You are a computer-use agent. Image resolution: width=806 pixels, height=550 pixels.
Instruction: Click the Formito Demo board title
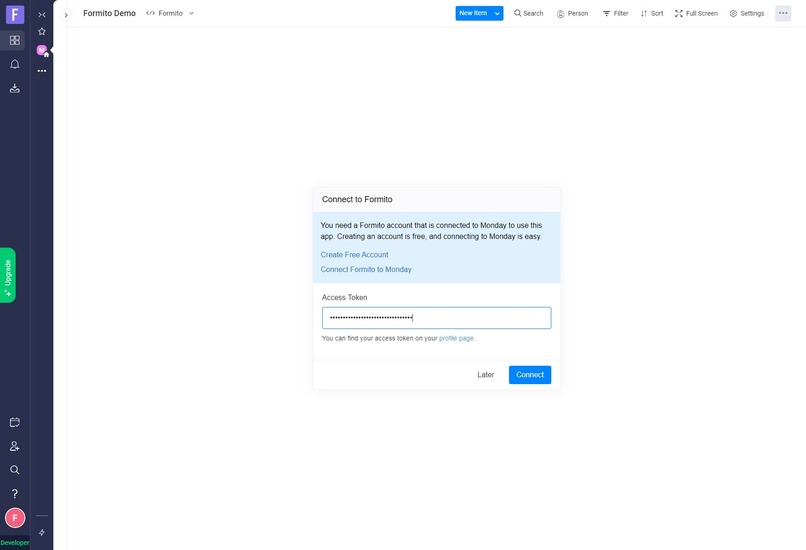[109, 13]
